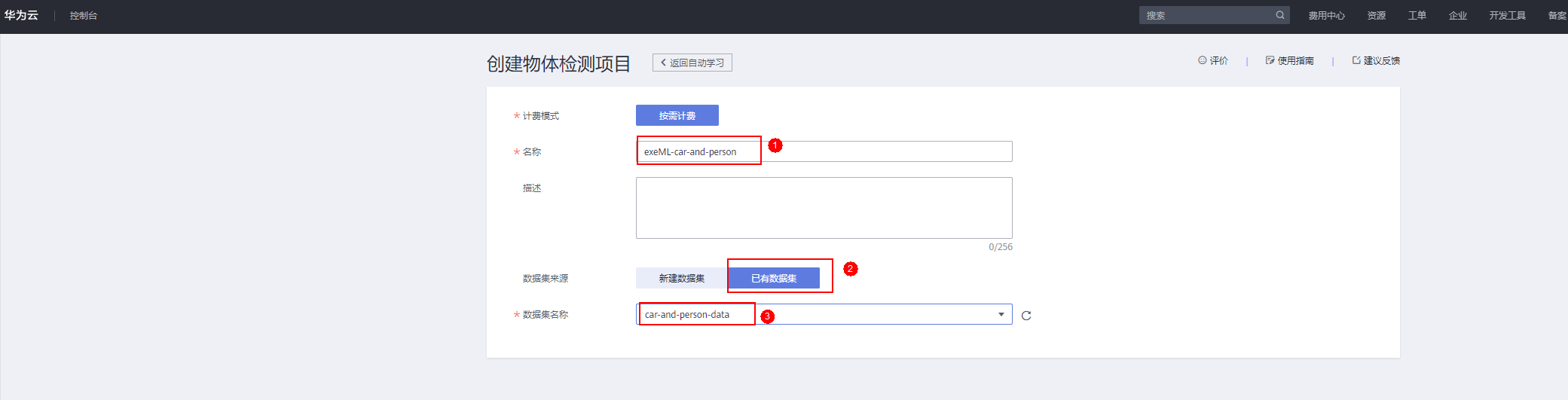The height and width of the screenshot is (400, 1568).
Task: Open the 资源 menu
Action: click(x=1377, y=15)
